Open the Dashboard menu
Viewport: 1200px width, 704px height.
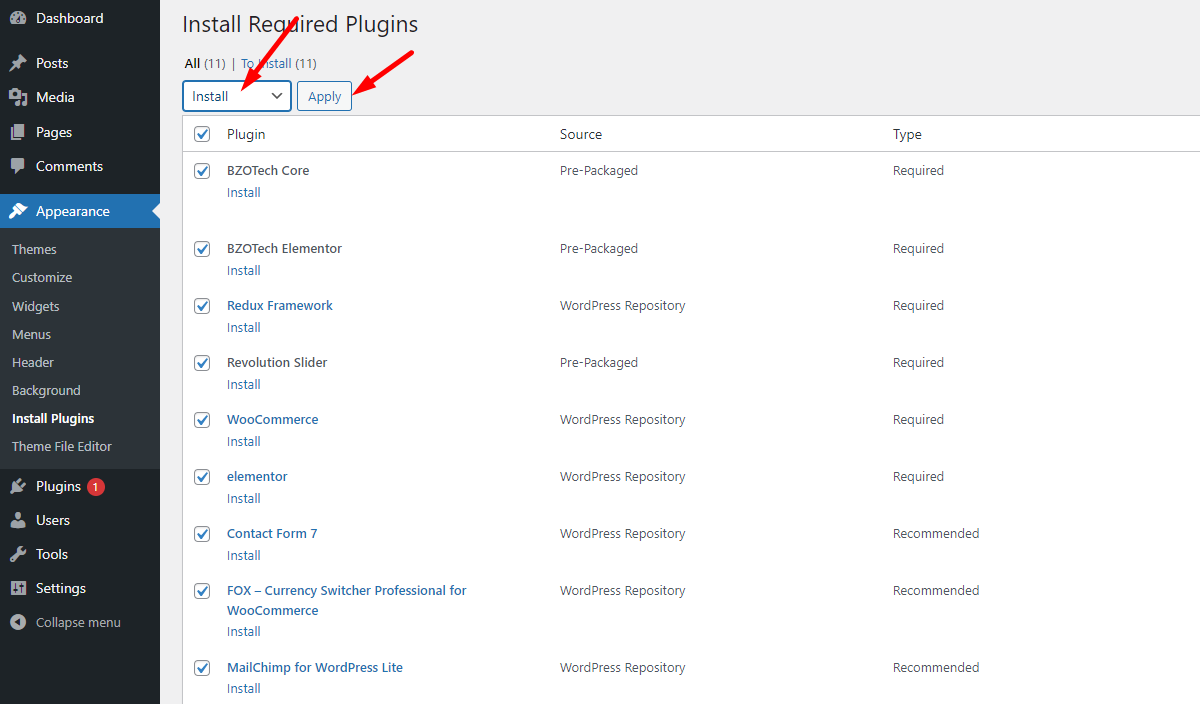(x=80, y=18)
